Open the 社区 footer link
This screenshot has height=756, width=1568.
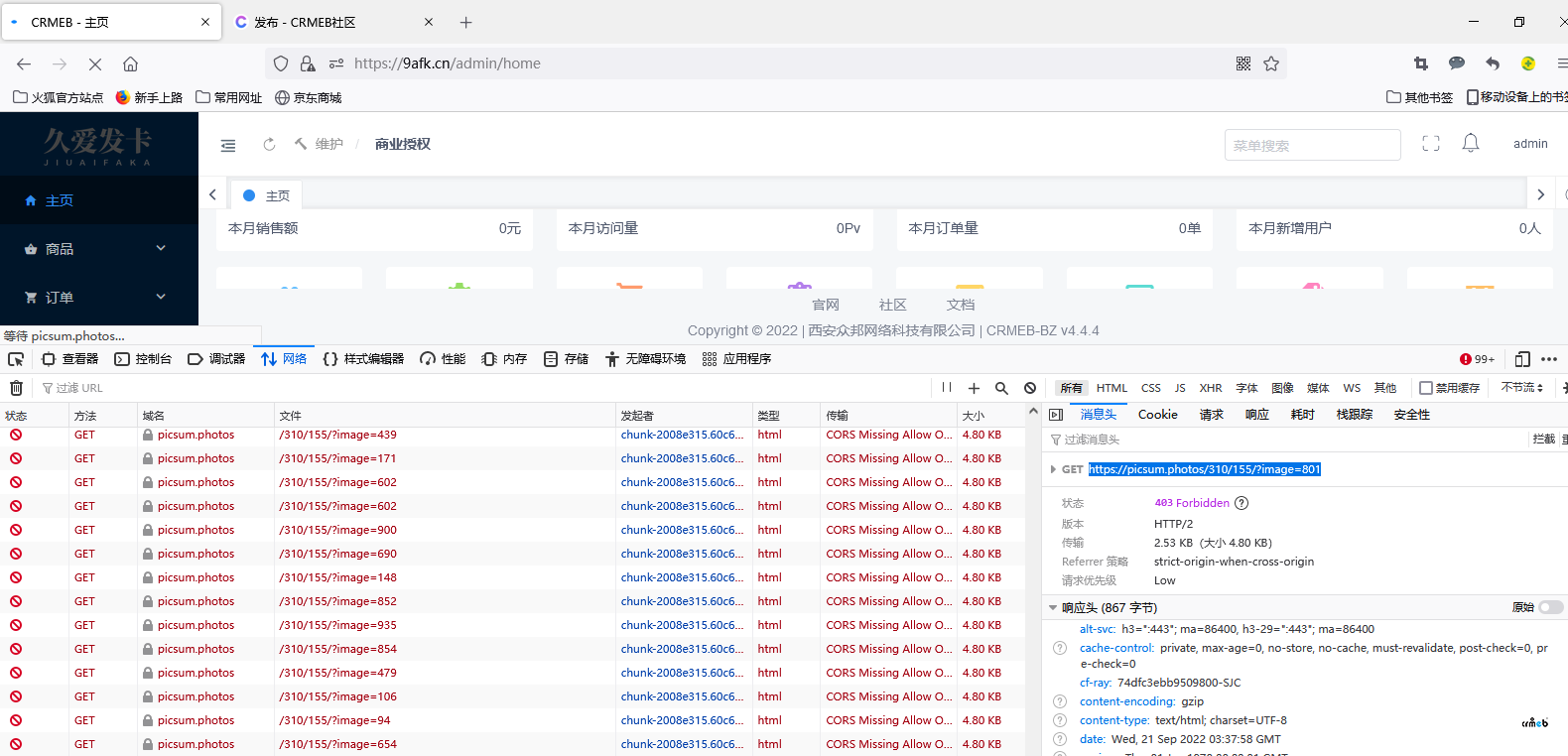(893, 305)
